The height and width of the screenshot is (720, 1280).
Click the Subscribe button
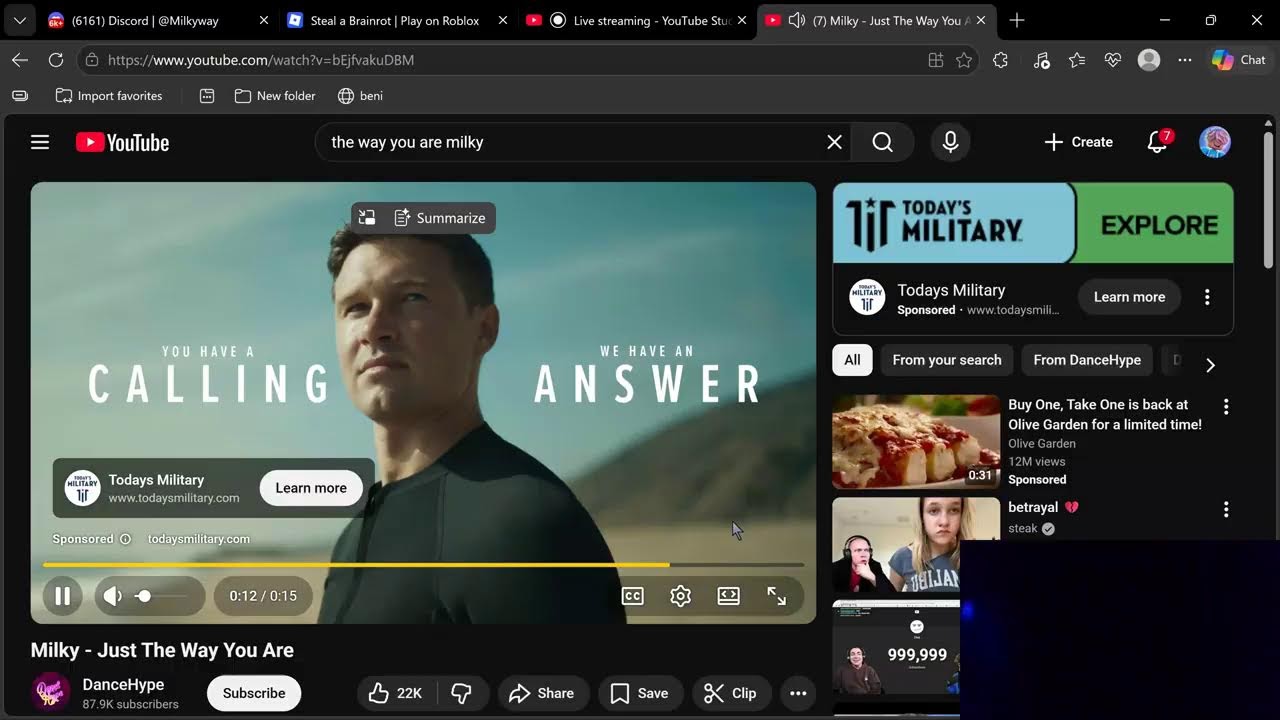tap(254, 693)
